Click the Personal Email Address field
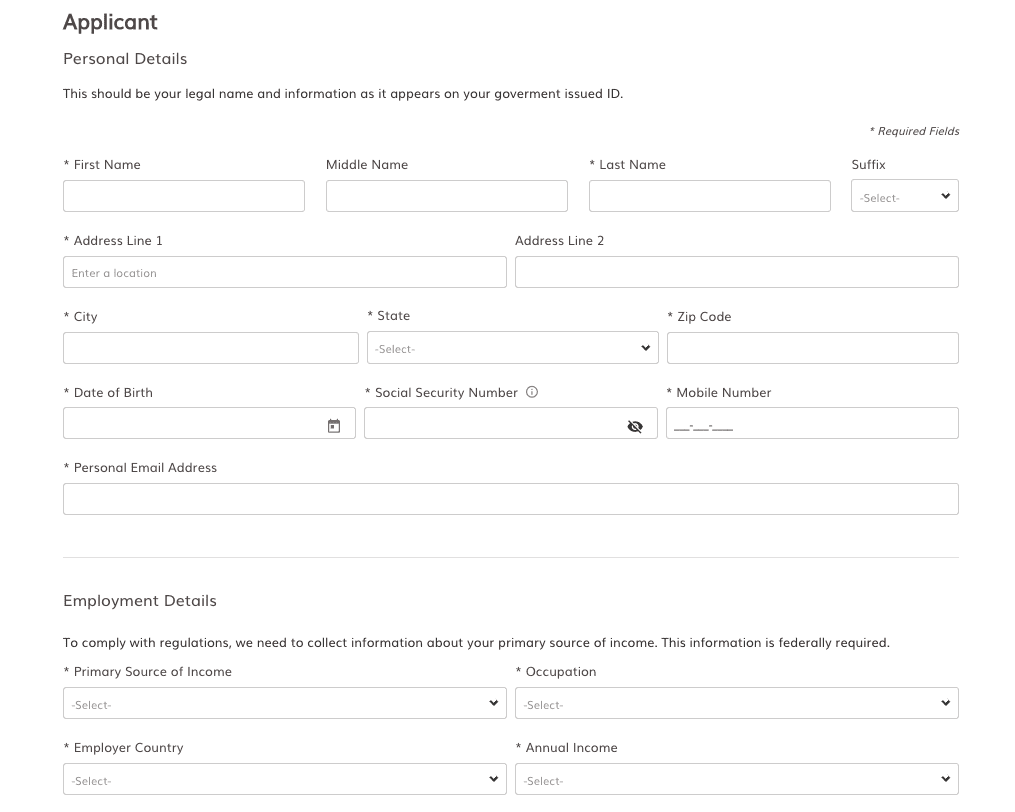 tap(510, 498)
